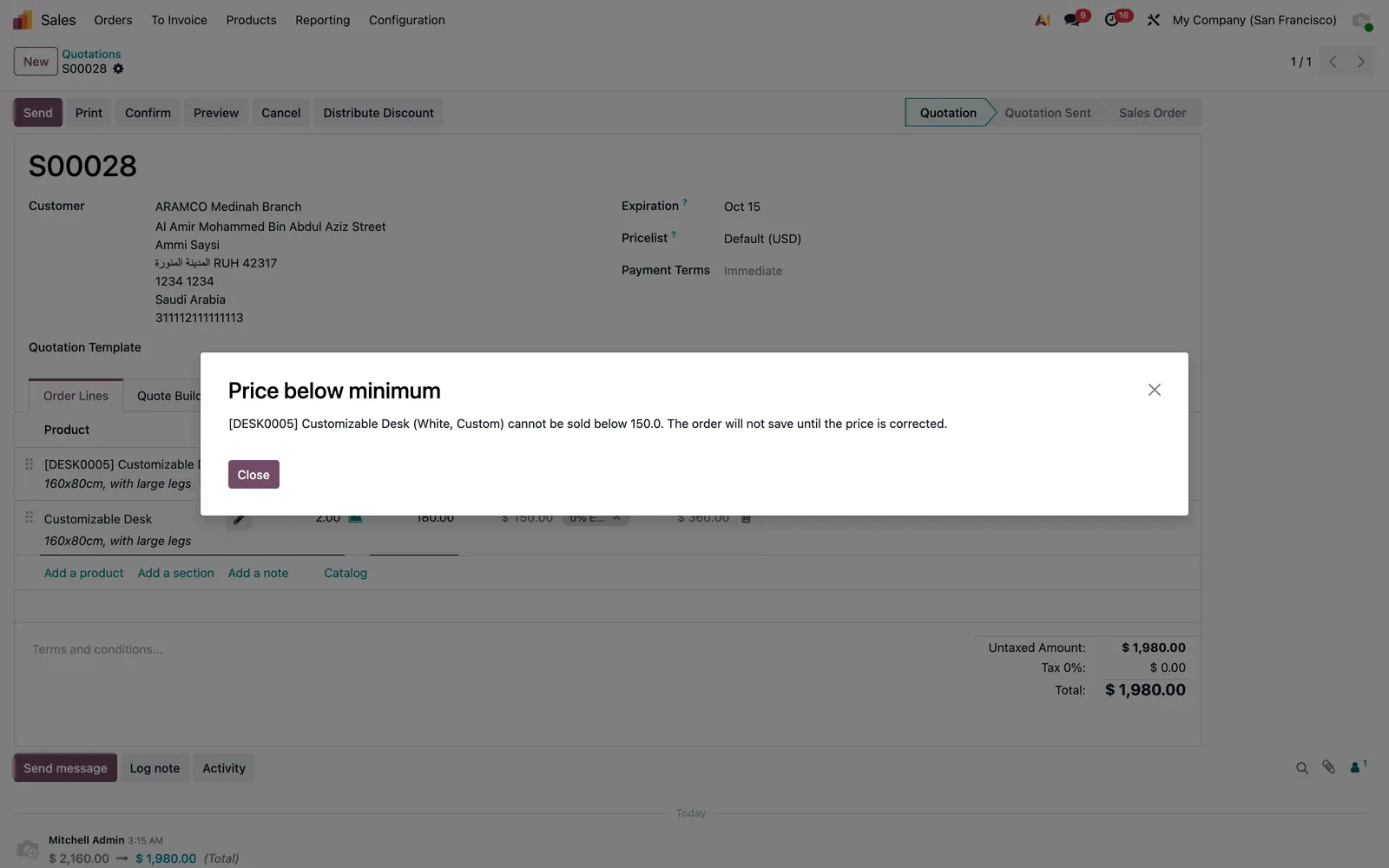Click the forecast chart icon beside quantity 2.00
The width and height of the screenshot is (1389, 868).
point(355,518)
